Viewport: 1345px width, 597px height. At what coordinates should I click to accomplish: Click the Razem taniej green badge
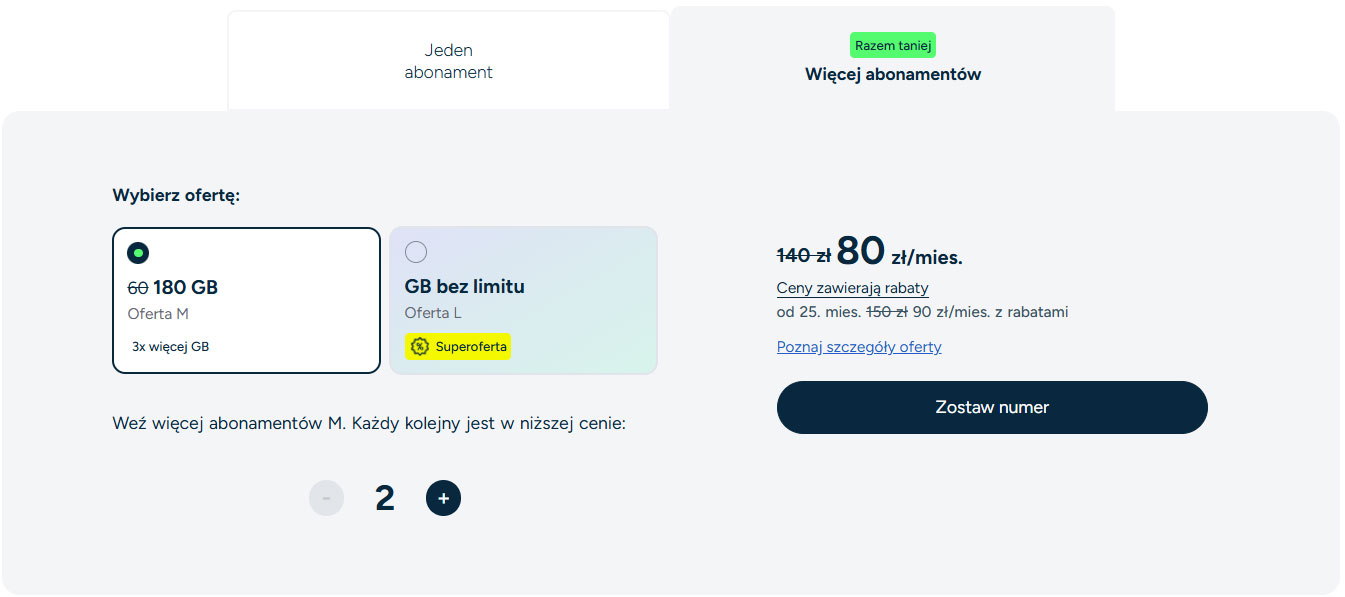[892, 45]
